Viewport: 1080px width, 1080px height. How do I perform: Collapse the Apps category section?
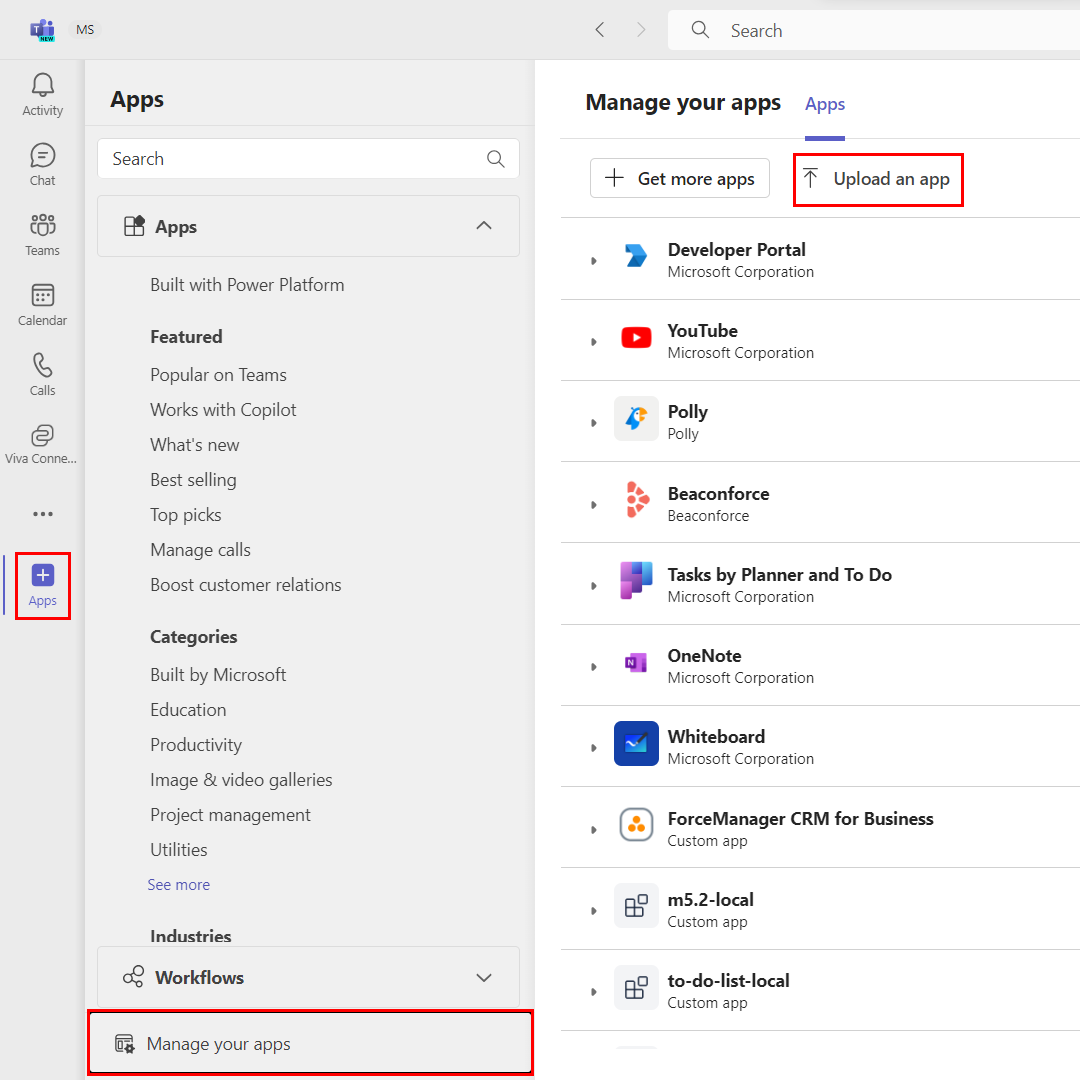click(x=484, y=226)
